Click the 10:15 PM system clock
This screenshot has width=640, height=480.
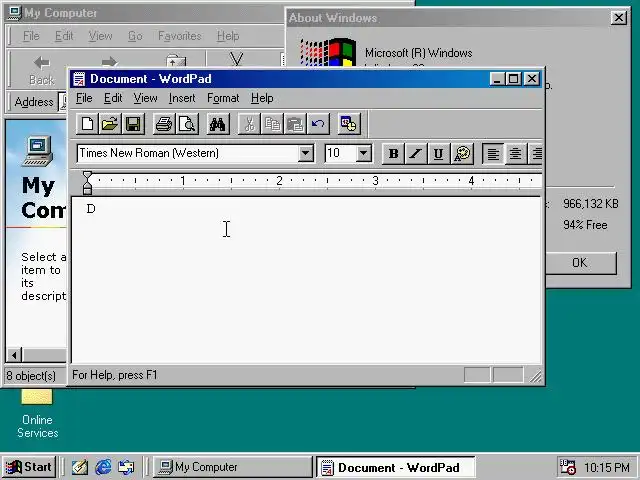pyautogui.click(x=607, y=467)
